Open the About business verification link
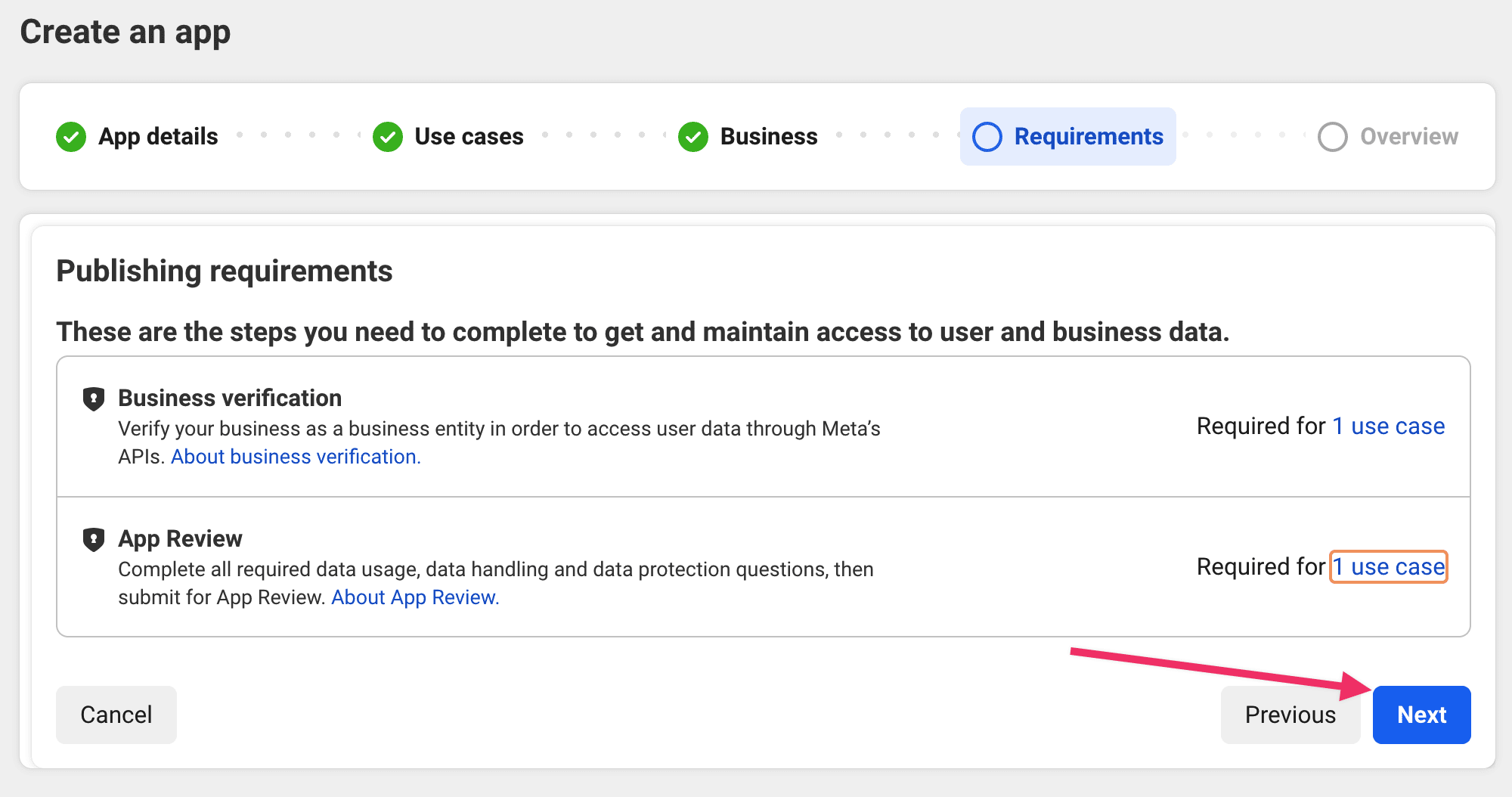This screenshot has height=797, width=1512. click(296, 457)
